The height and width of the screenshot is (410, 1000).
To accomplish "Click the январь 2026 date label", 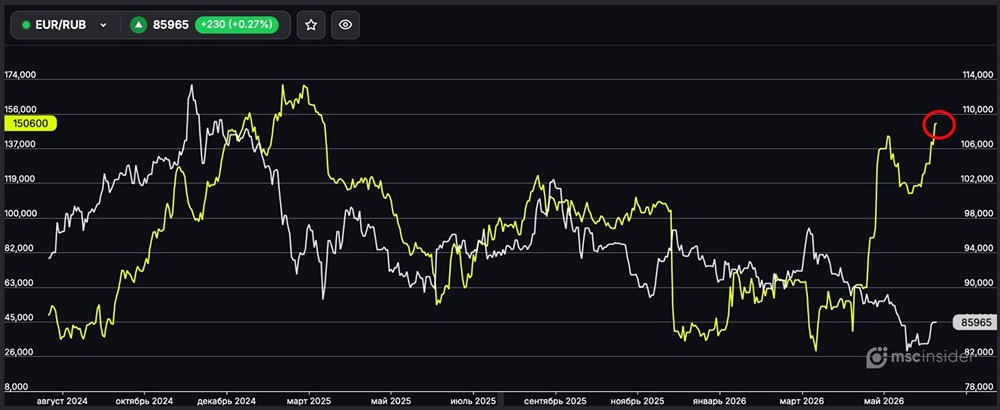I will [x=719, y=402].
